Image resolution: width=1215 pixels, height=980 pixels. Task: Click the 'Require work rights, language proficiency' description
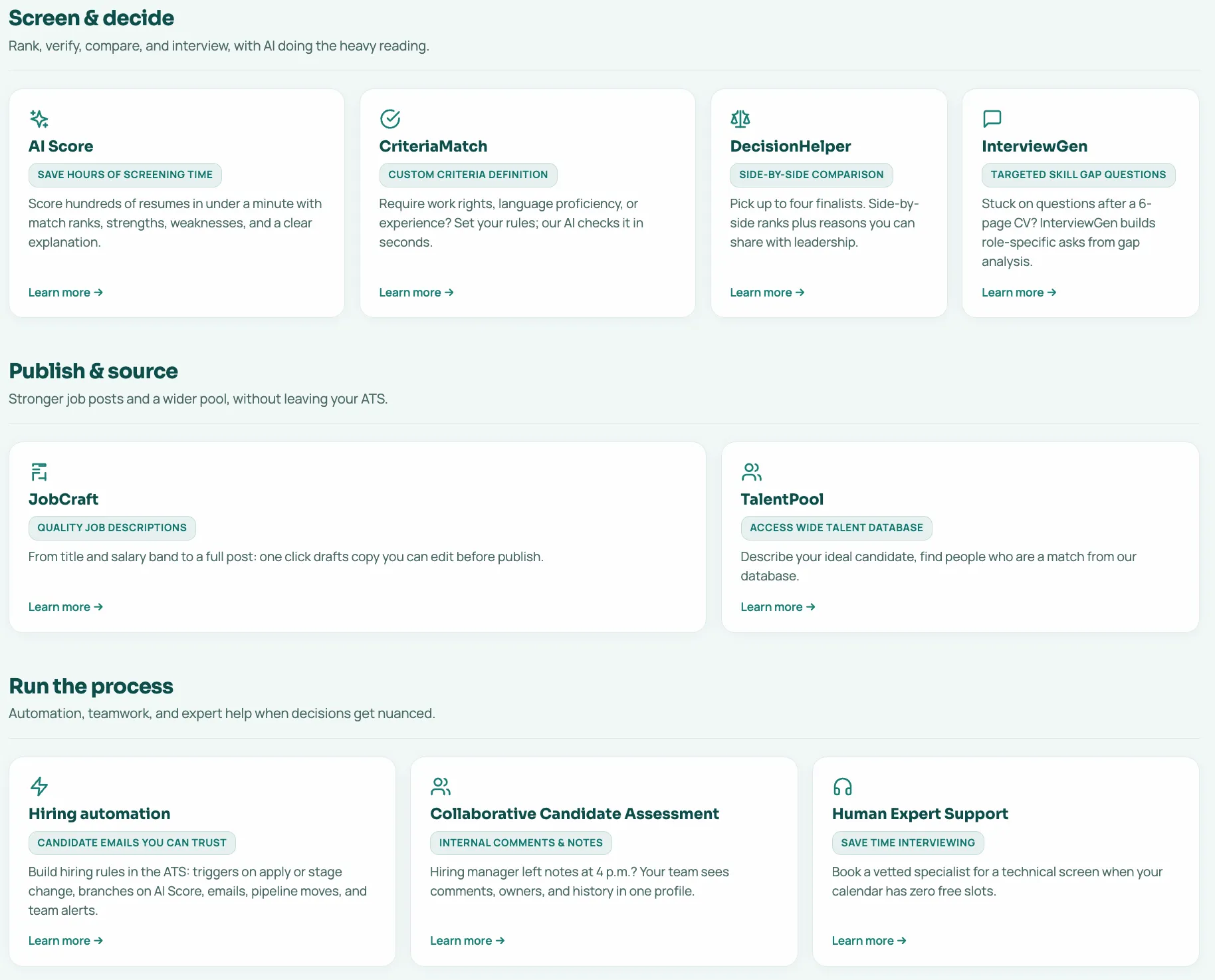[512, 223]
